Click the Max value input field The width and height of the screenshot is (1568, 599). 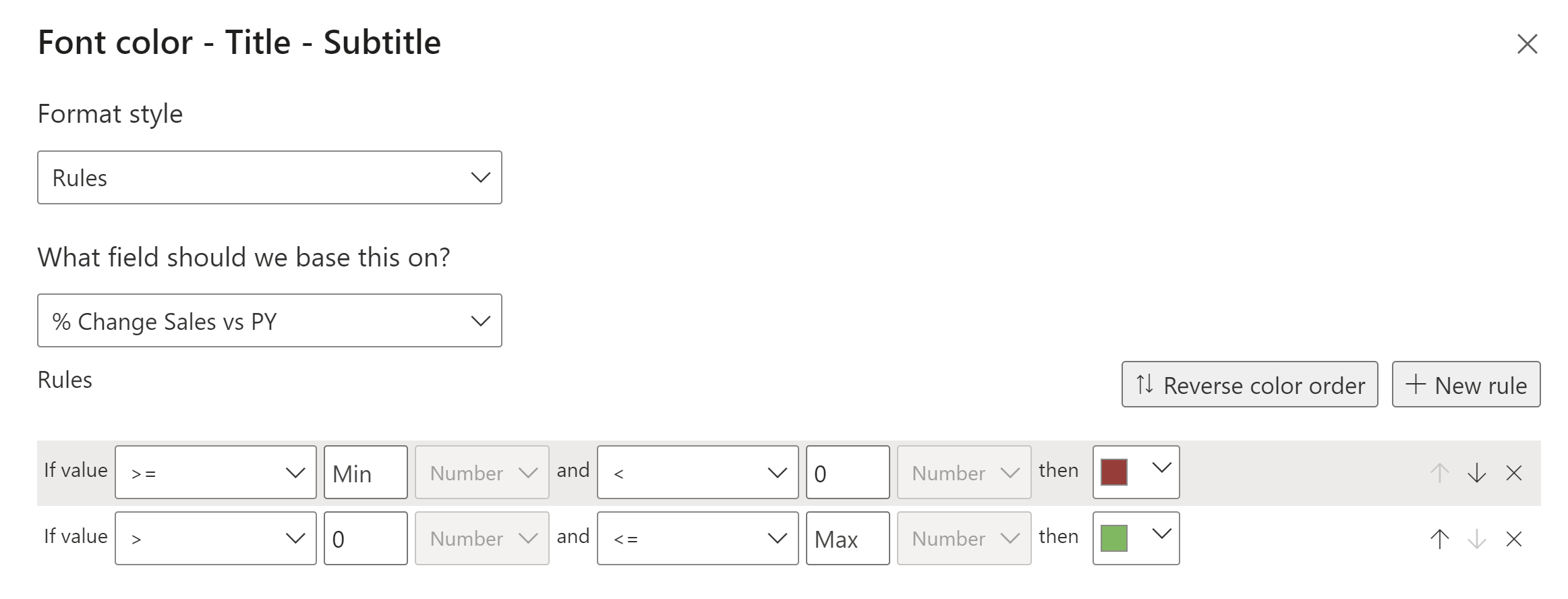tap(847, 538)
